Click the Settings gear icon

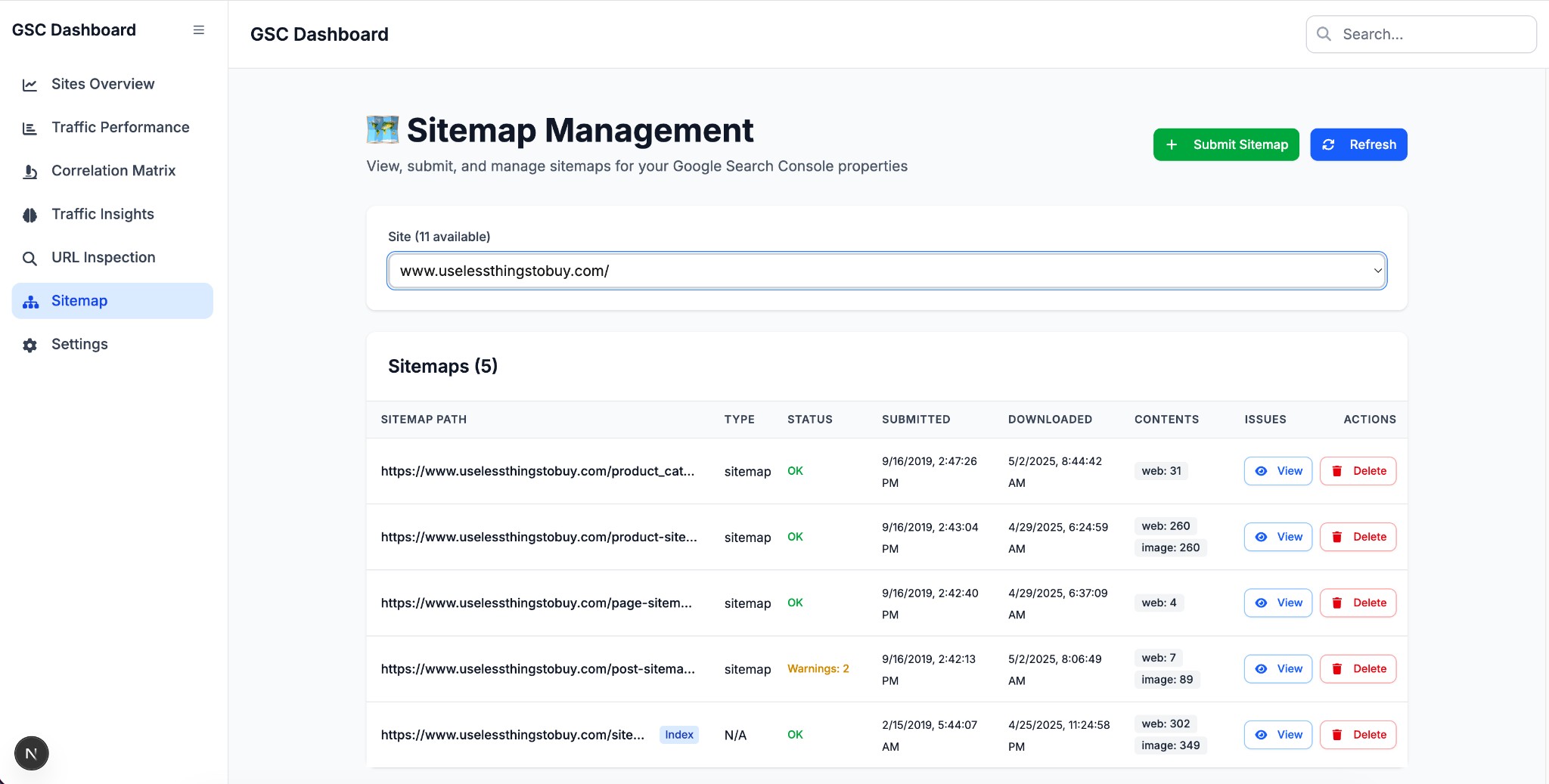pyautogui.click(x=29, y=345)
